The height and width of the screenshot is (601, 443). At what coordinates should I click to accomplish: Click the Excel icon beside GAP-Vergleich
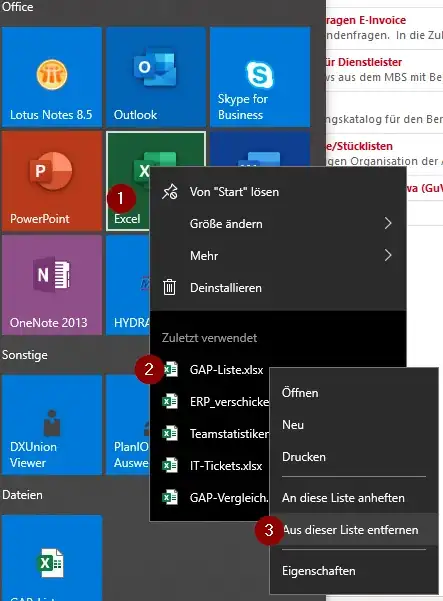pos(170,497)
